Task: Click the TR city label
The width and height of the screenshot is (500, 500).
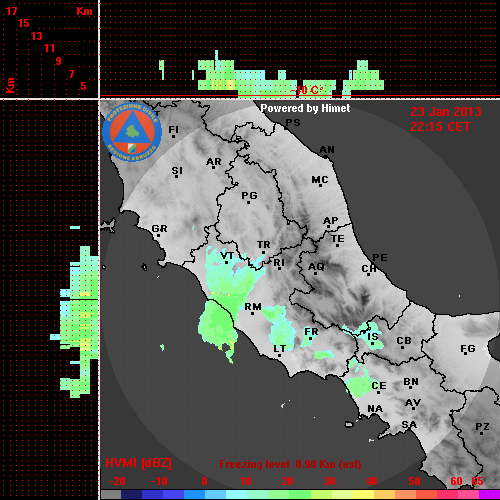Action: coord(264,245)
